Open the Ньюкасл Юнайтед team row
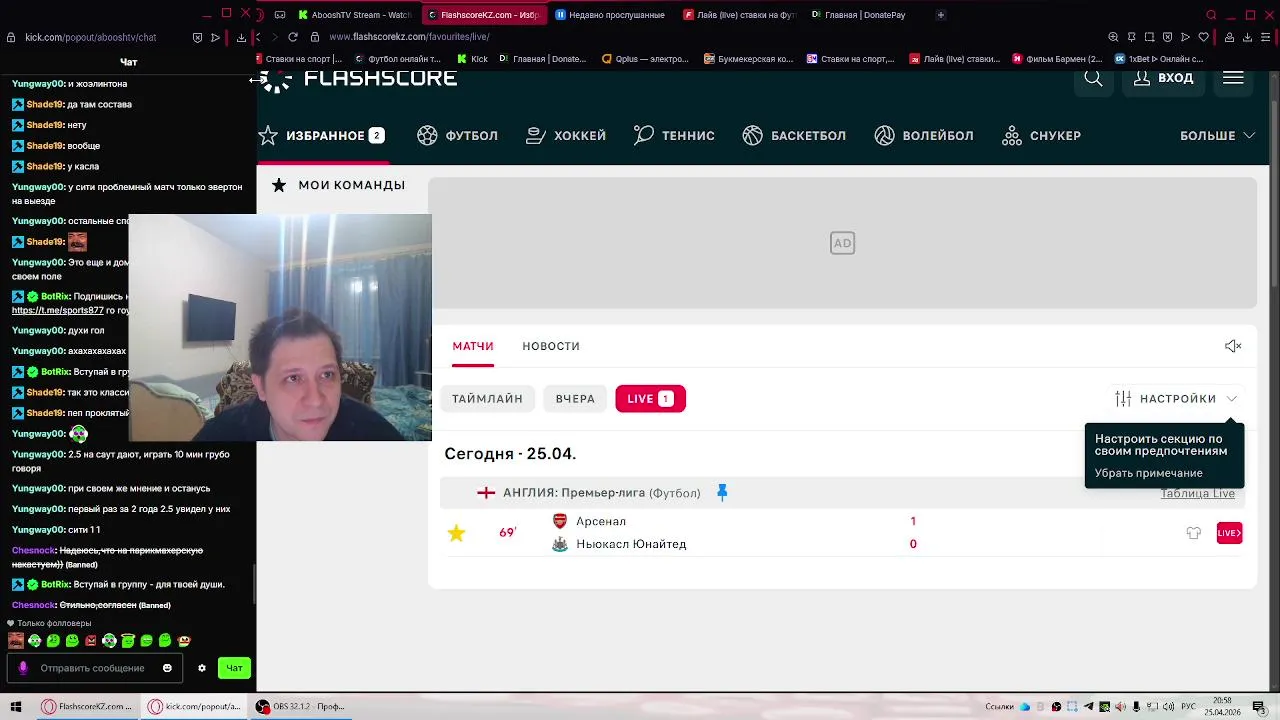The width and height of the screenshot is (1280, 720). coord(631,544)
